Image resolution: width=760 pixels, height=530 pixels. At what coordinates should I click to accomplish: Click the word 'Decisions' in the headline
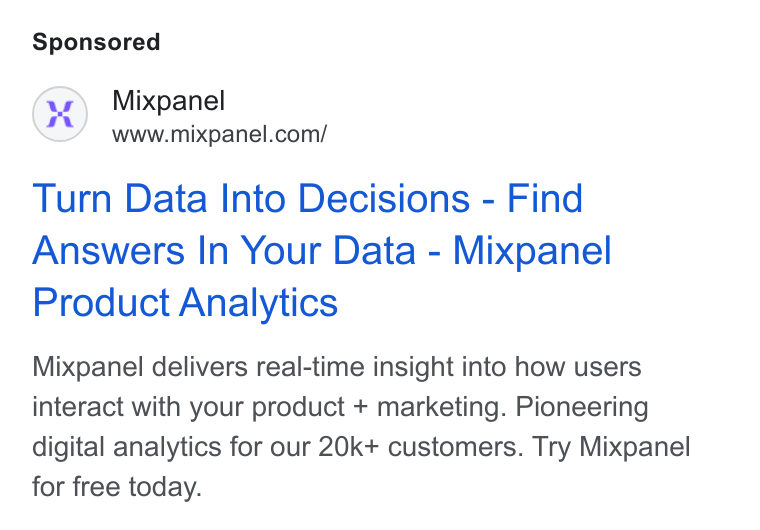point(383,198)
